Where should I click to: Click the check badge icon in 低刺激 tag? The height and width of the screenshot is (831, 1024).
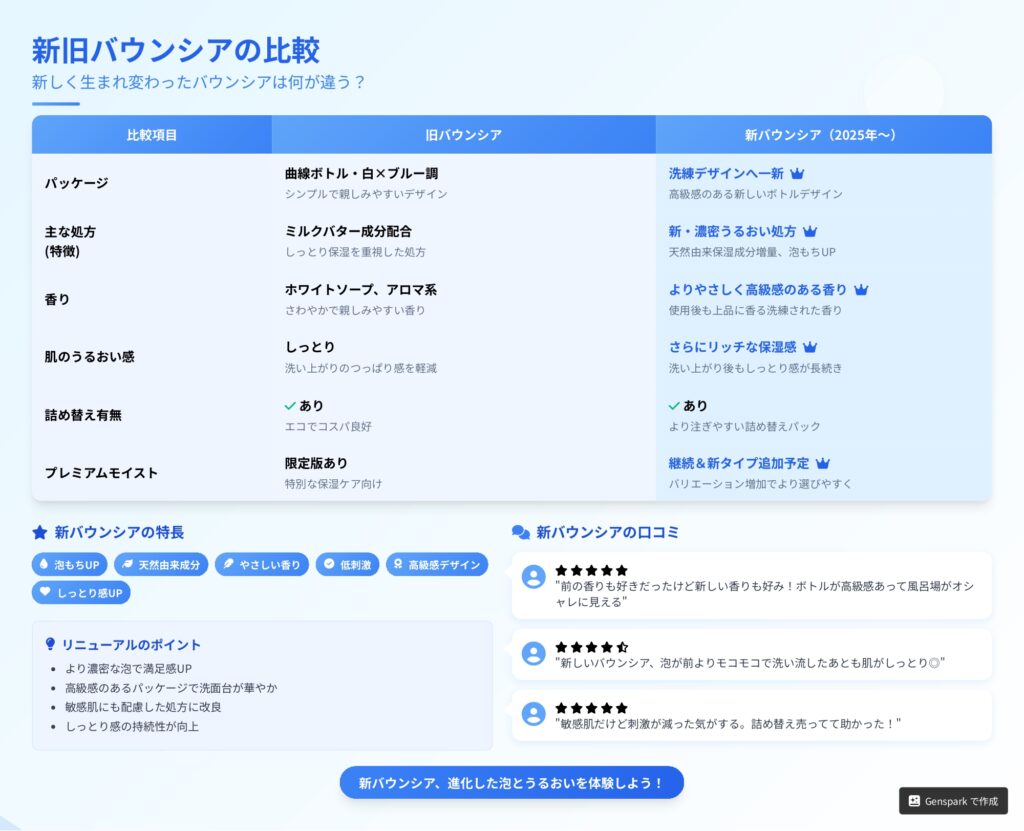pyautogui.click(x=329, y=564)
